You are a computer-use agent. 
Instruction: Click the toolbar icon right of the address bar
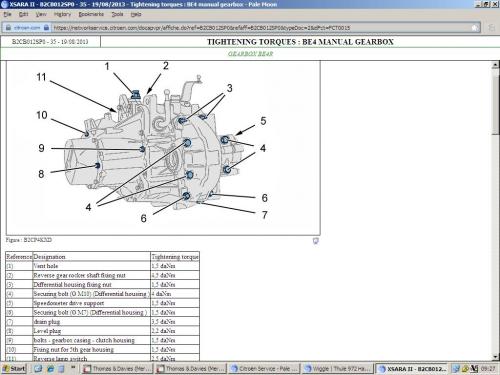[x=491, y=28]
